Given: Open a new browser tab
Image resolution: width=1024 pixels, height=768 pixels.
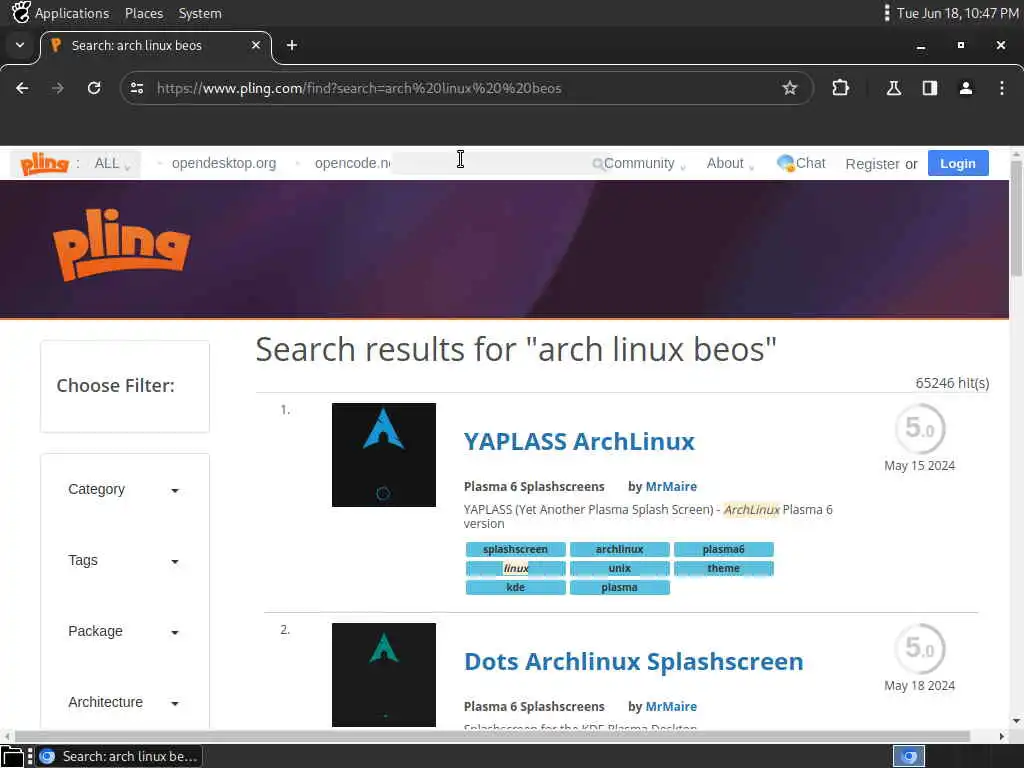Looking at the screenshot, I should pos(292,45).
